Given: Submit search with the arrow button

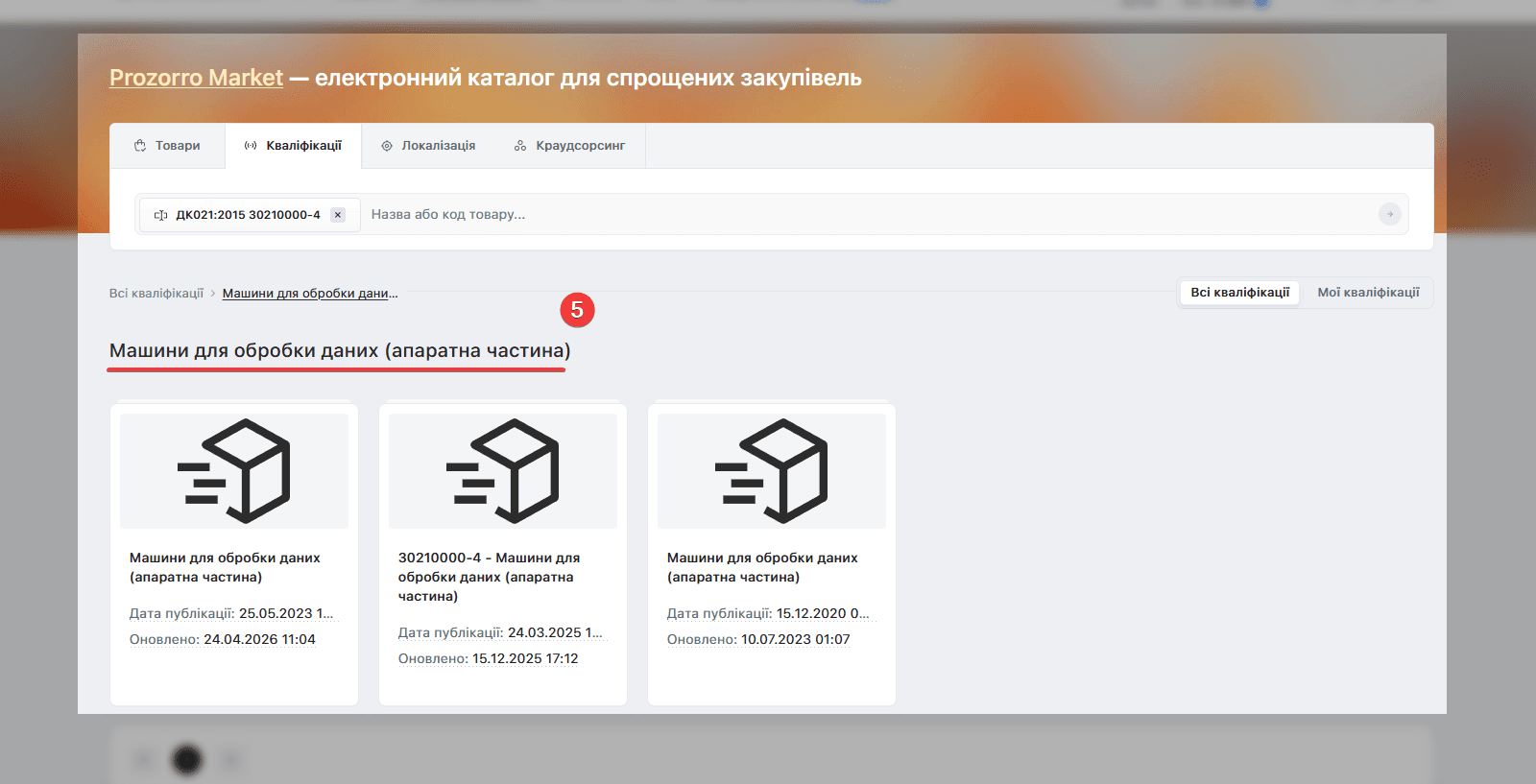Looking at the screenshot, I should click(1389, 215).
